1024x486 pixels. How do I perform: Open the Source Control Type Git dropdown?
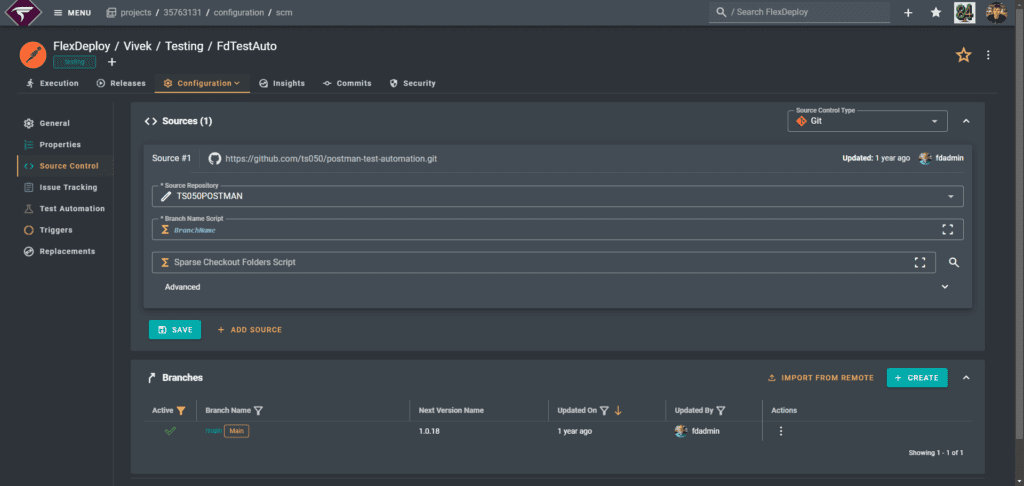click(x=867, y=122)
